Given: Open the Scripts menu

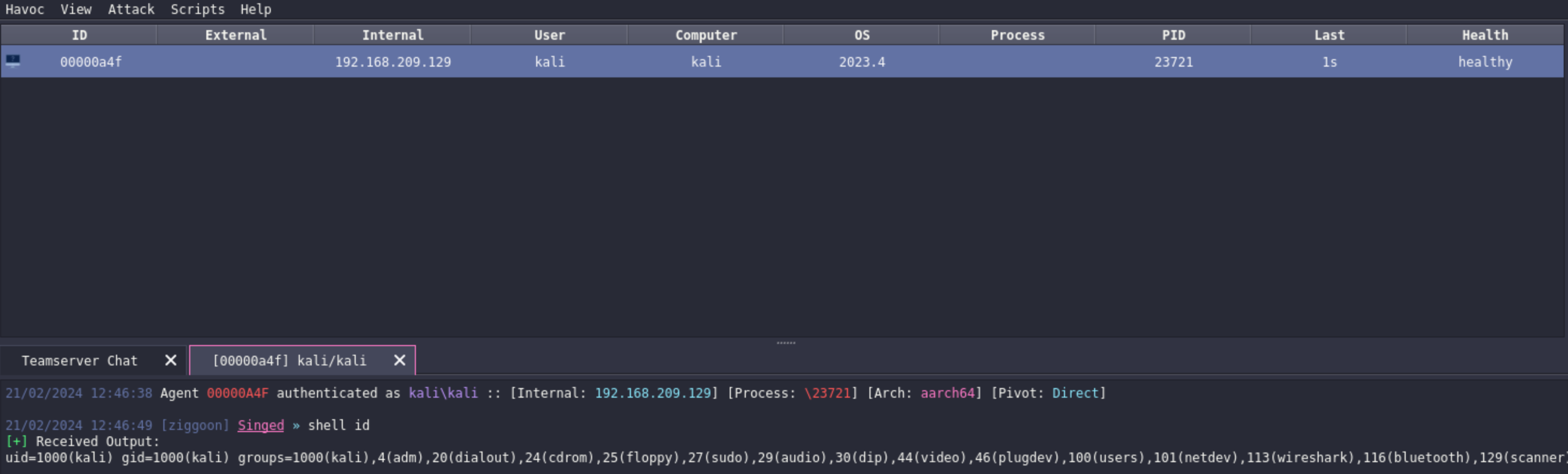Looking at the screenshot, I should coord(198,9).
